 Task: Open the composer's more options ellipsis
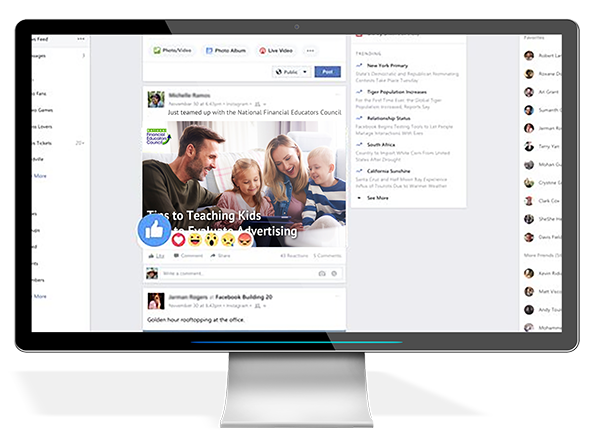click(310, 50)
